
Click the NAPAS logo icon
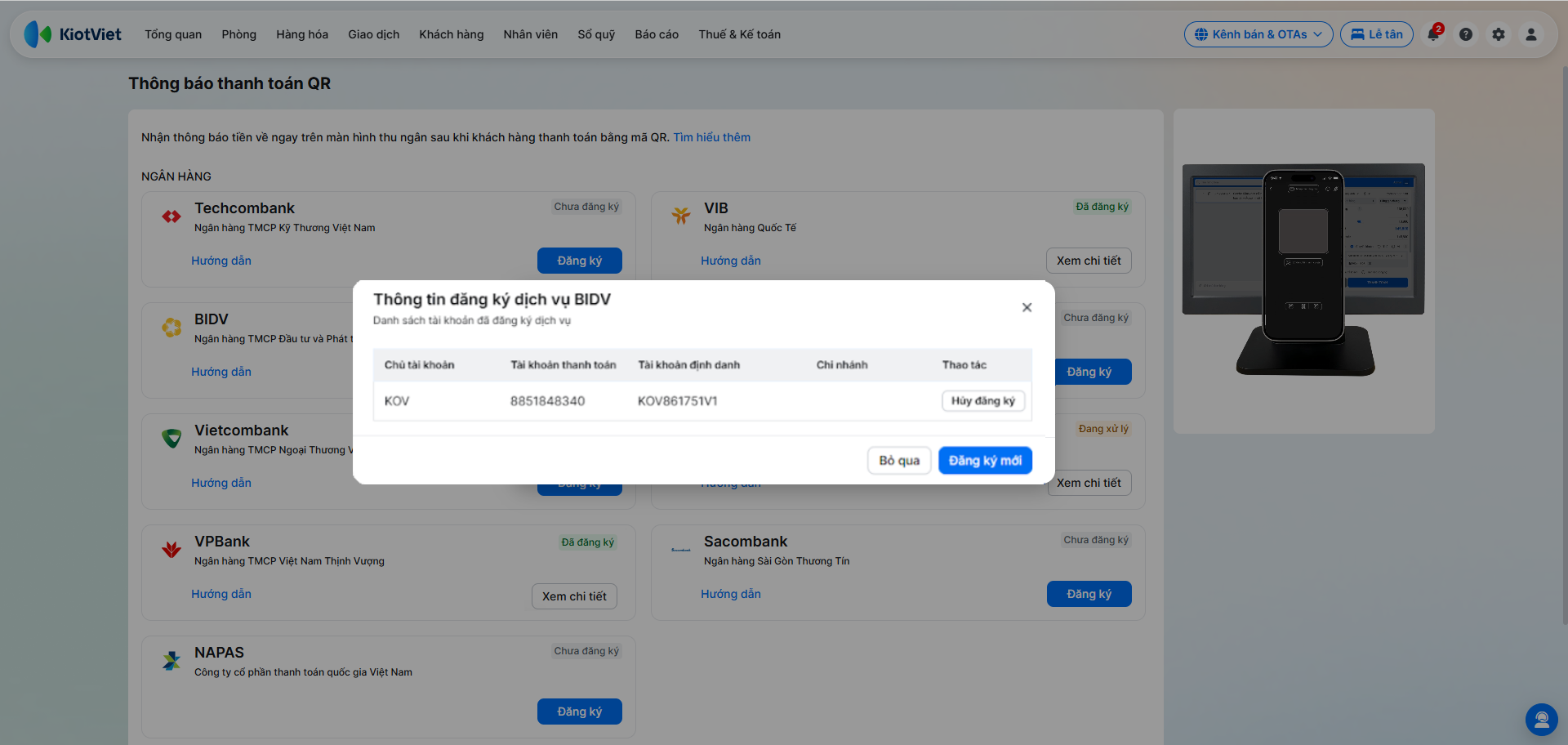coord(171,661)
